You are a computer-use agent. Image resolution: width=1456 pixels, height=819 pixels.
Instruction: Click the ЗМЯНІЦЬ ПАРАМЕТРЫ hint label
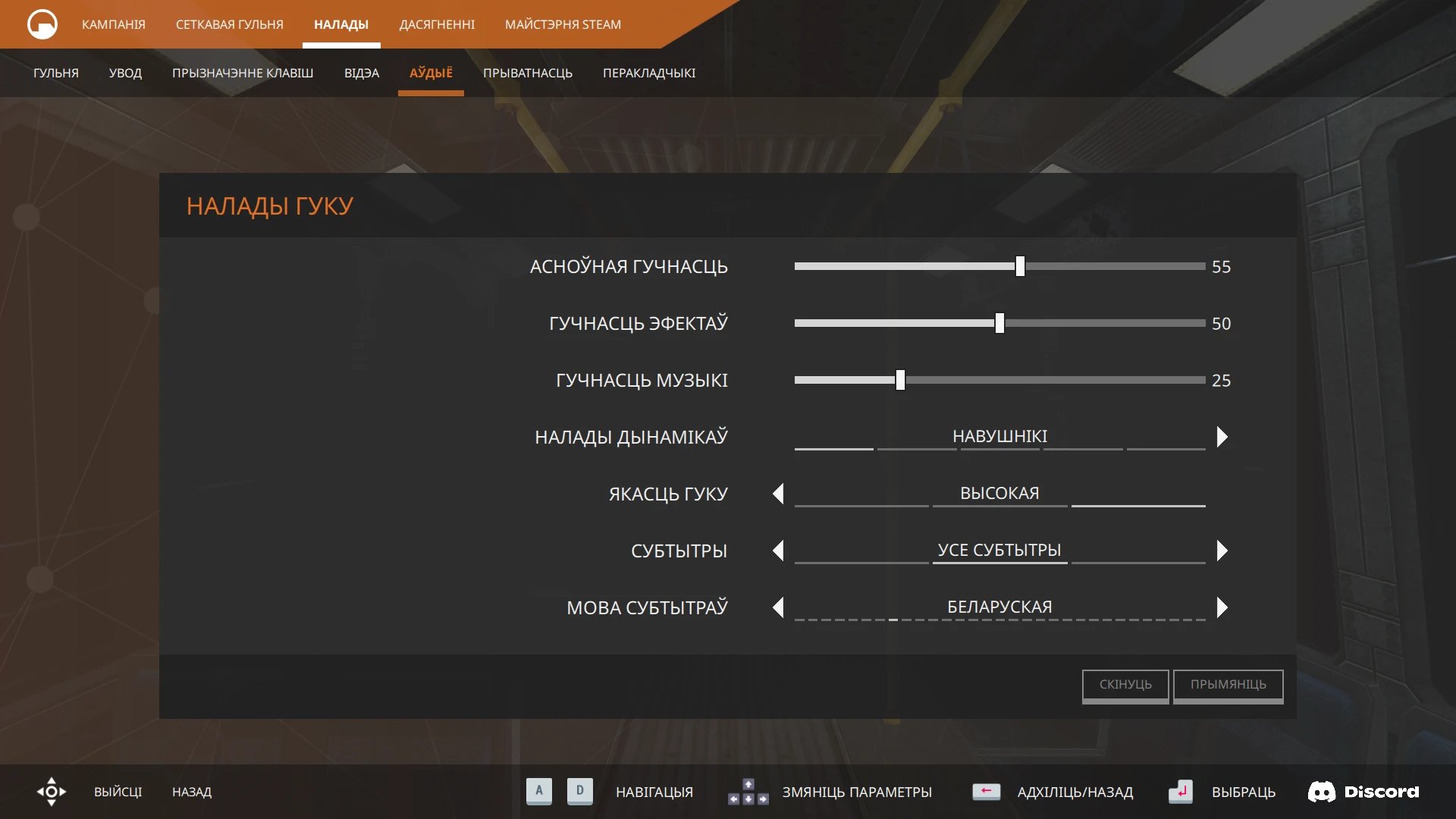(857, 792)
